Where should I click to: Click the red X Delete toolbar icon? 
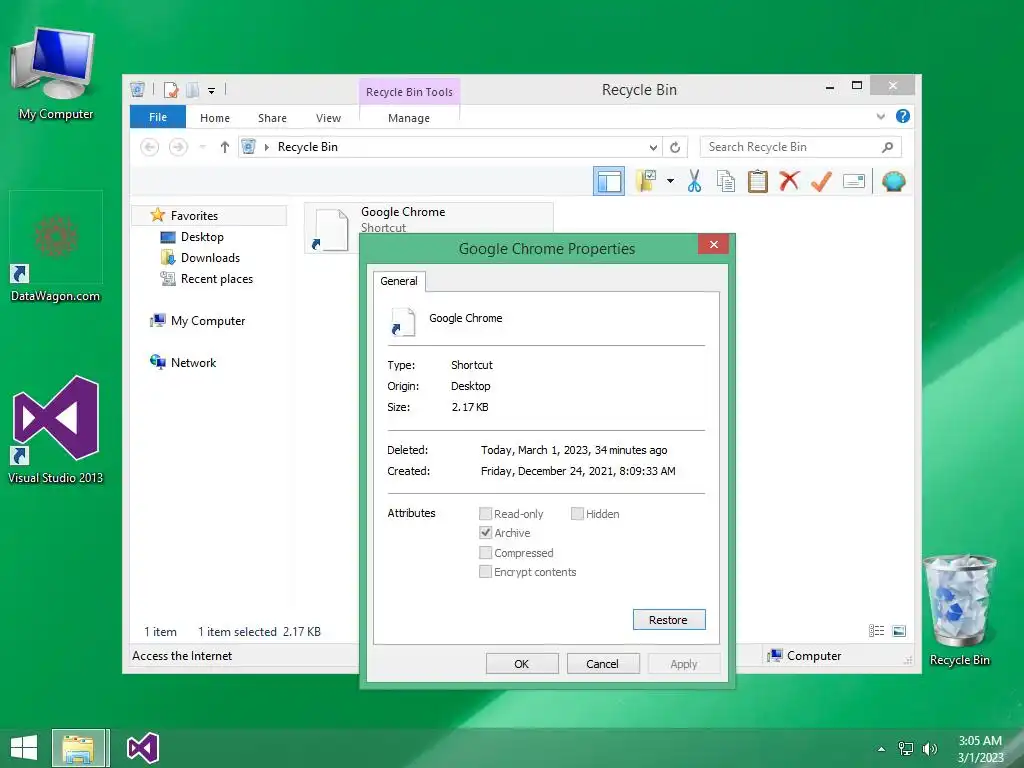tap(789, 180)
